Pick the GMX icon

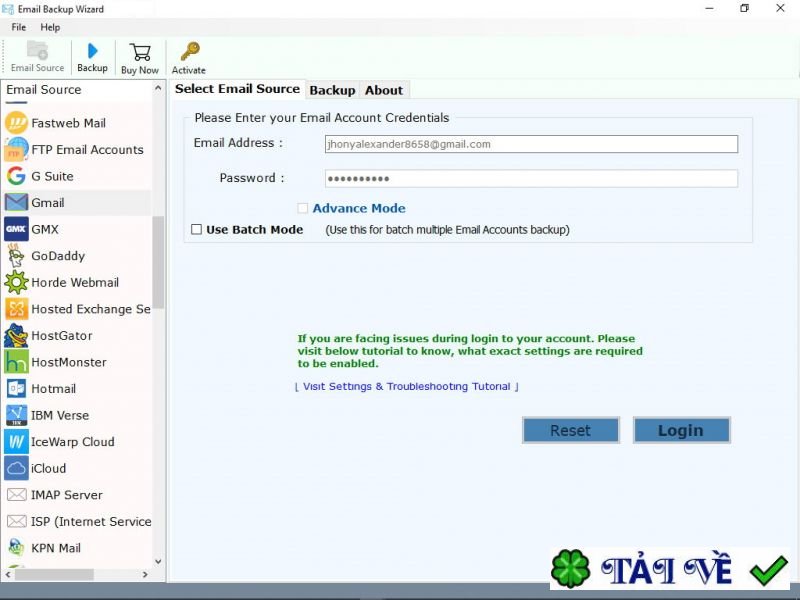pyautogui.click(x=16, y=229)
